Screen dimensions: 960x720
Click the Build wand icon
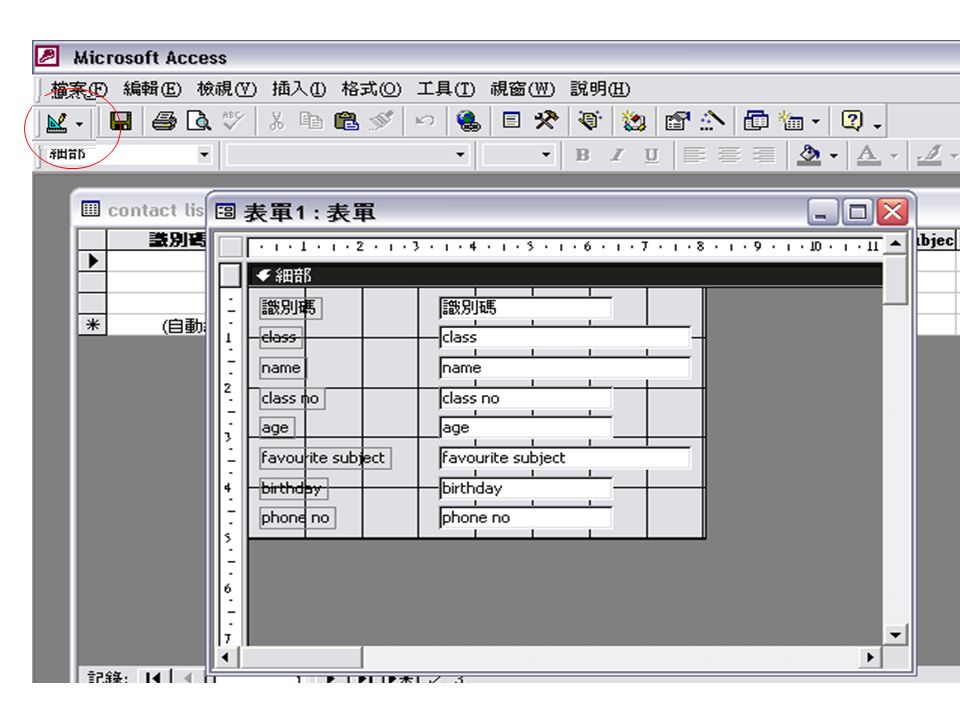coord(712,121)
